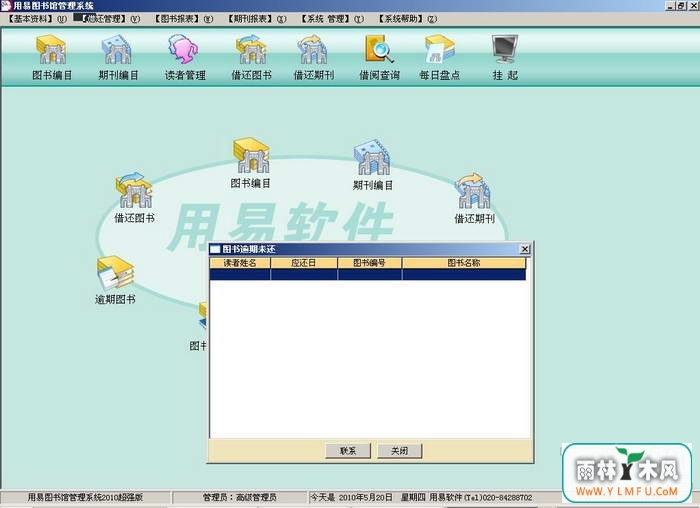Select the highlighted first row in the overdue table
The image size is (700, 508).
point(367,275)
